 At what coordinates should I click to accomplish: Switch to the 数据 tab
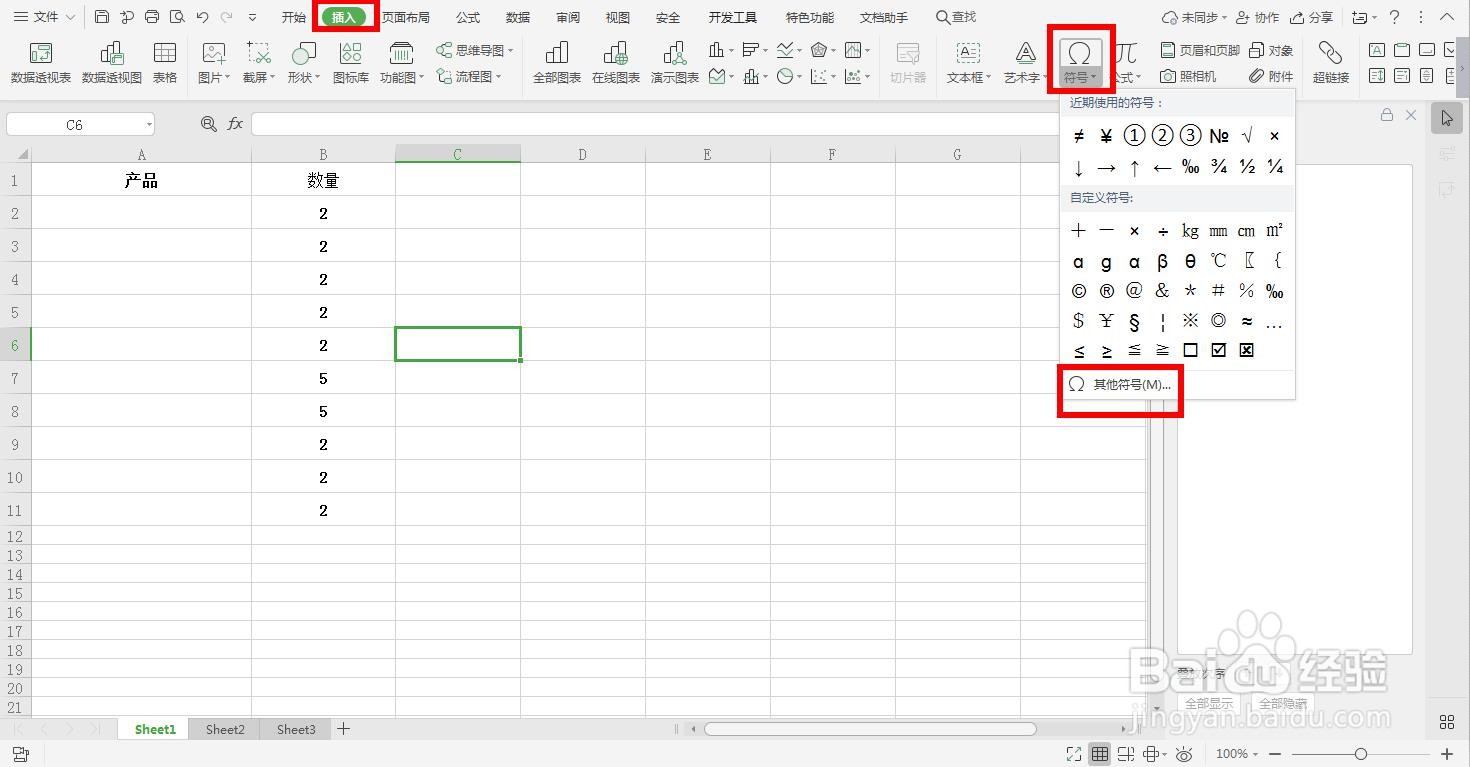tap(518, 17)
